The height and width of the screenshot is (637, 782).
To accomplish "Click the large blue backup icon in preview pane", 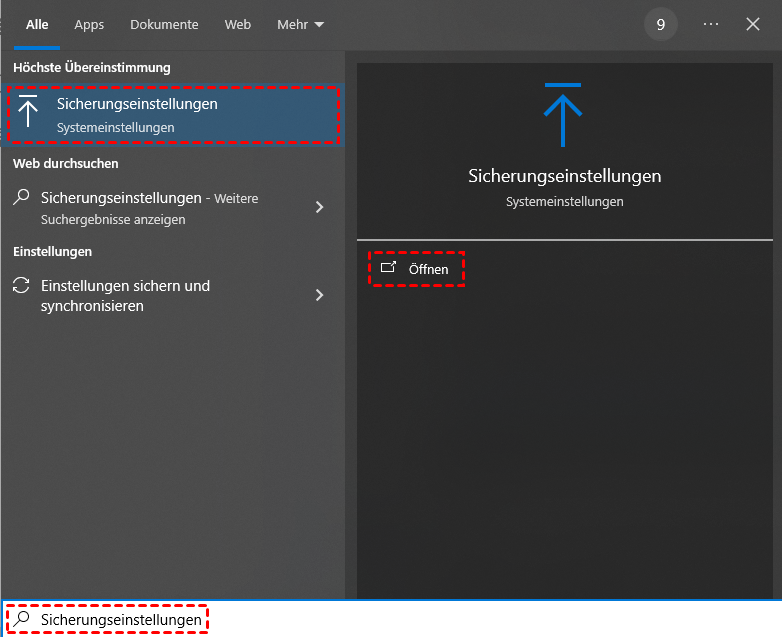I will 564,115.
